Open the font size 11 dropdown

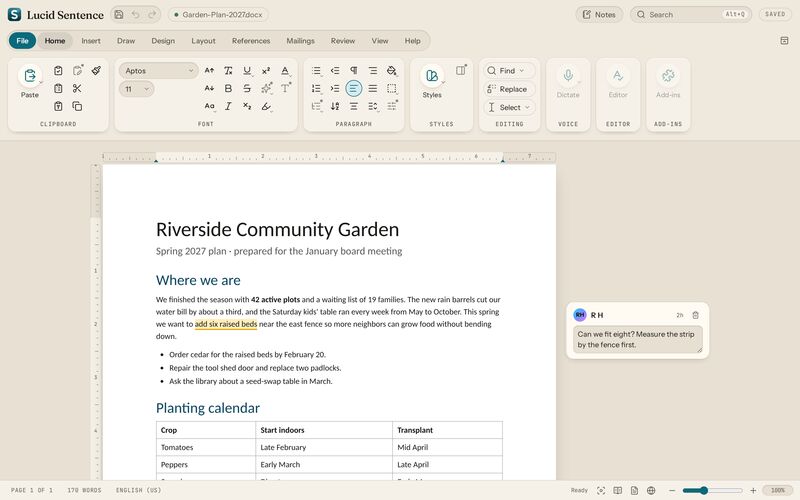[x=136, y=89]
